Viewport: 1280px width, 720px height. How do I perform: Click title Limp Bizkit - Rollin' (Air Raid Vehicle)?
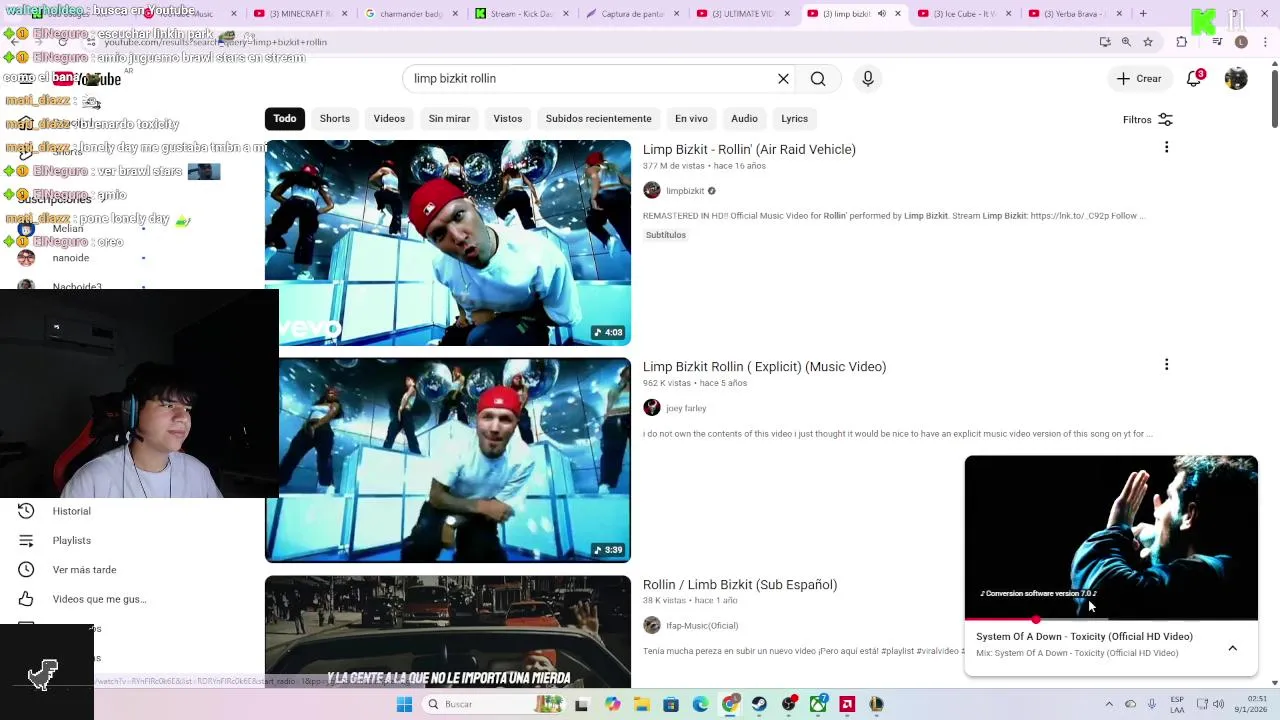pyautogui.click(x=749, y=150)
